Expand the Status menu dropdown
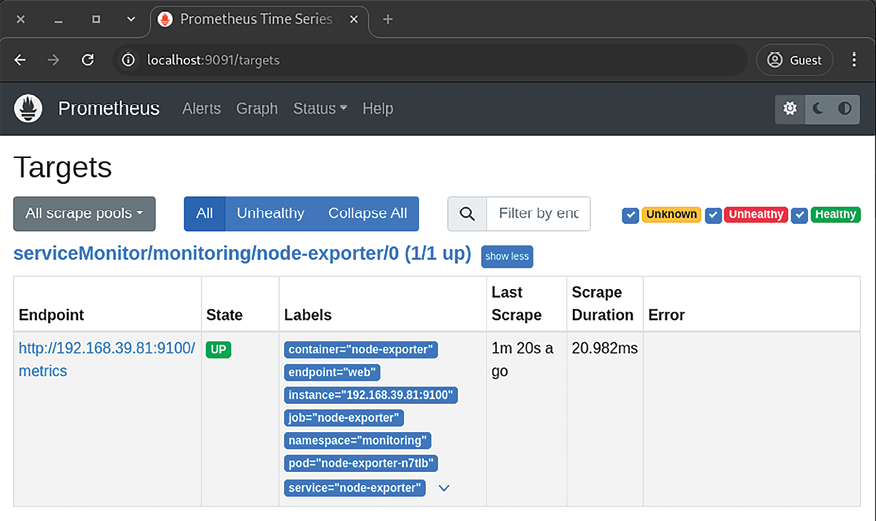Image resolution: width=876 pixels, height=521 pixels. 320,109
